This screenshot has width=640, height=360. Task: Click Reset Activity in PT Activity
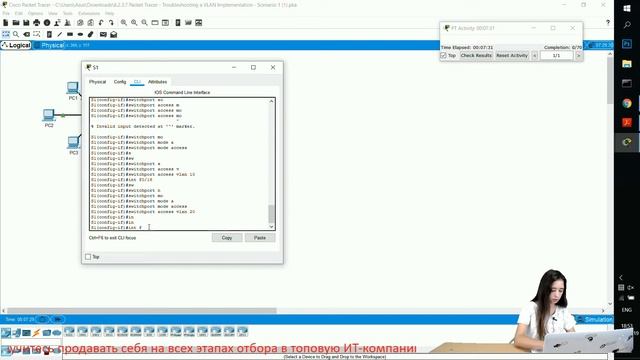tap(512, 56)
